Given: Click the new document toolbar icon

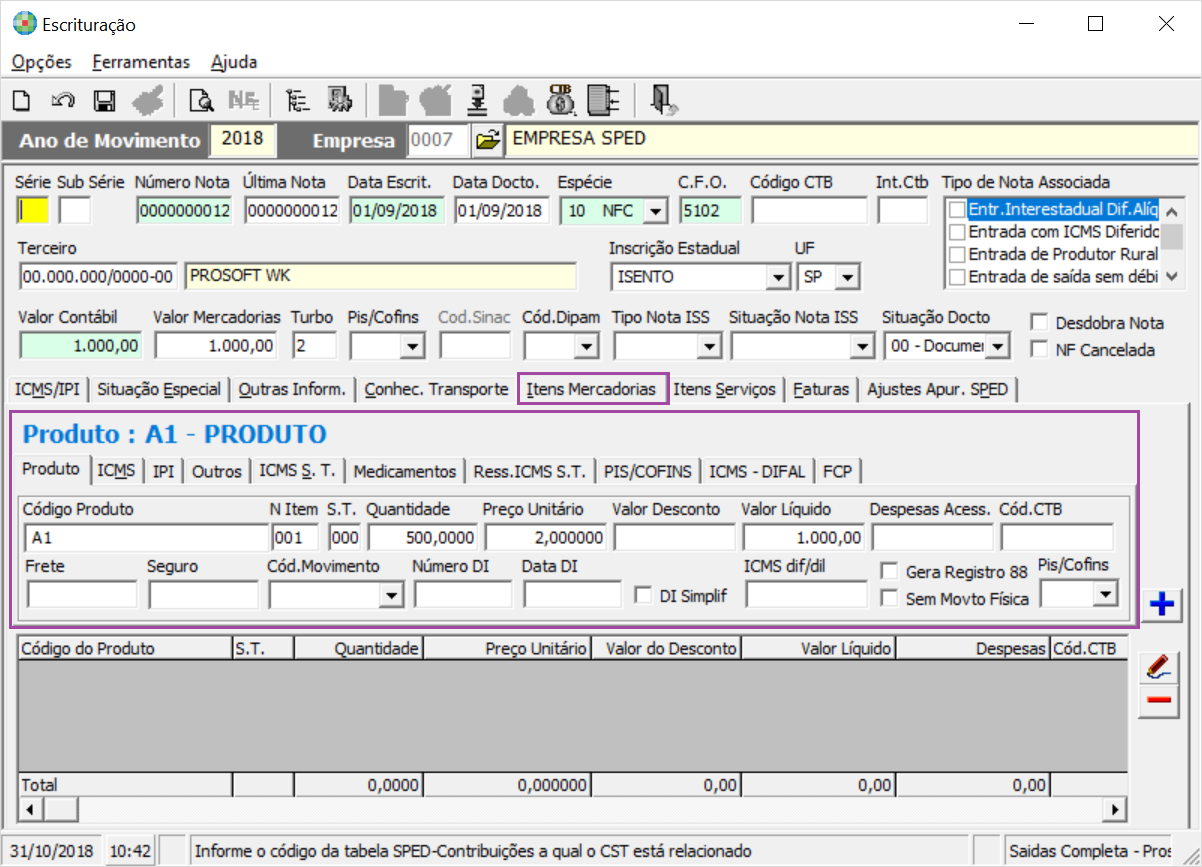Looking at the screenshot, I should 22,100.
